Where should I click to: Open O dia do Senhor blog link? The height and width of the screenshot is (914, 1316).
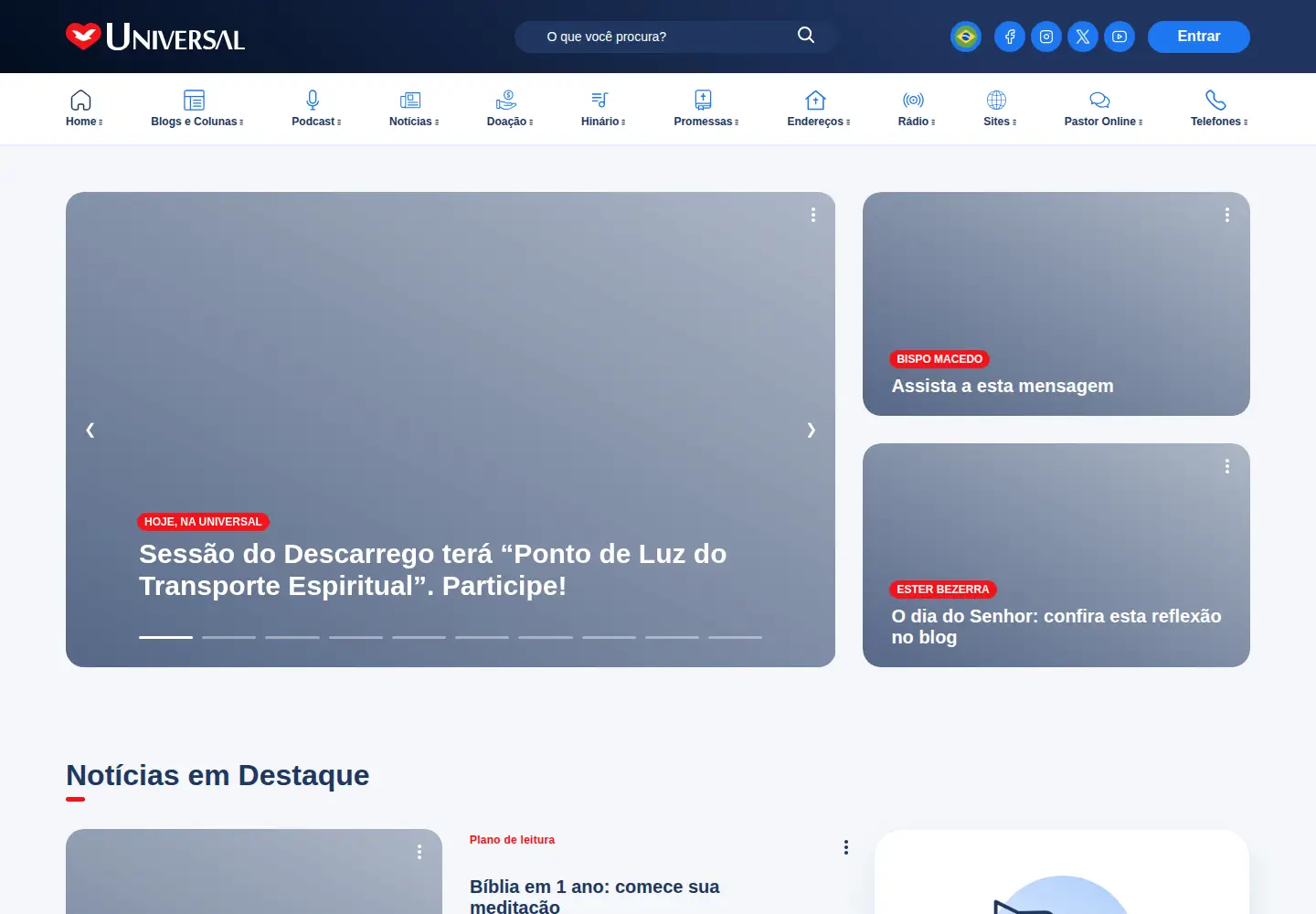1056,626
